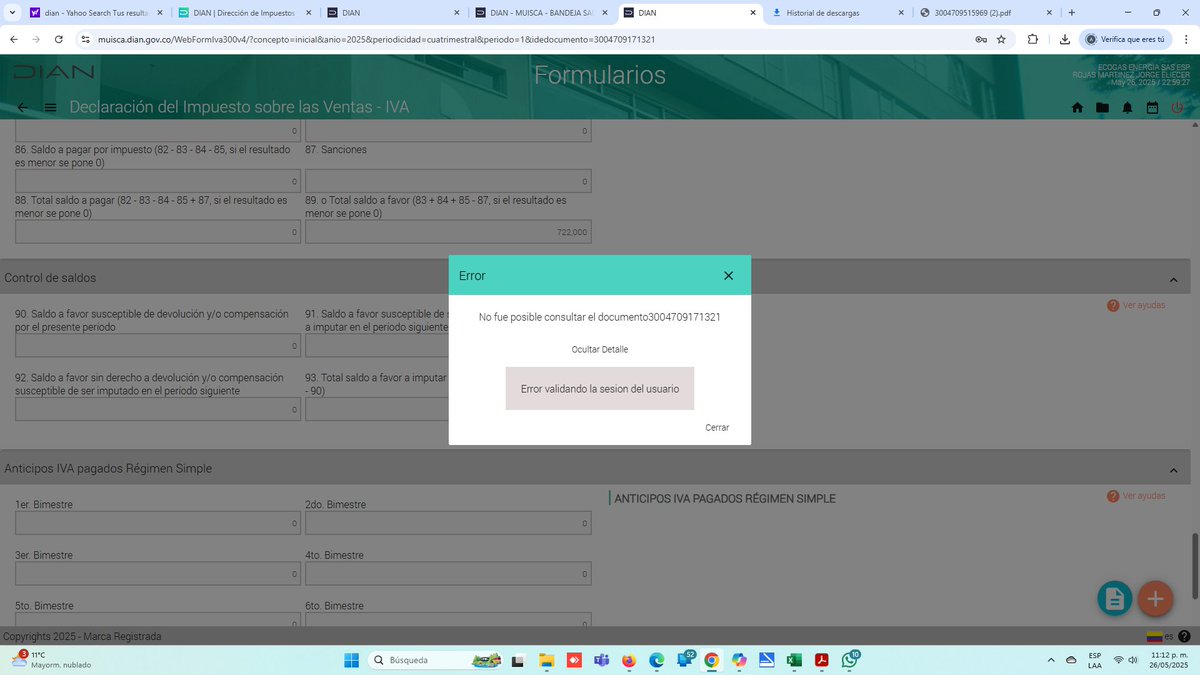The height and width of the screenshot is (675, 1200).
Task: Go back with the form's back arrow
Action: click(23, 107)
